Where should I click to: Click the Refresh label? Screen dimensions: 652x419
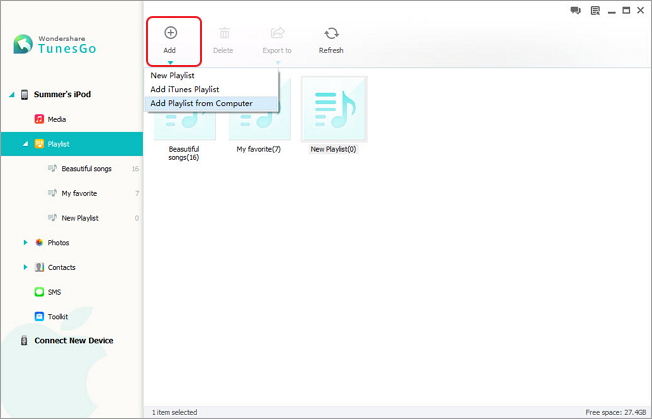pos(331,50)
